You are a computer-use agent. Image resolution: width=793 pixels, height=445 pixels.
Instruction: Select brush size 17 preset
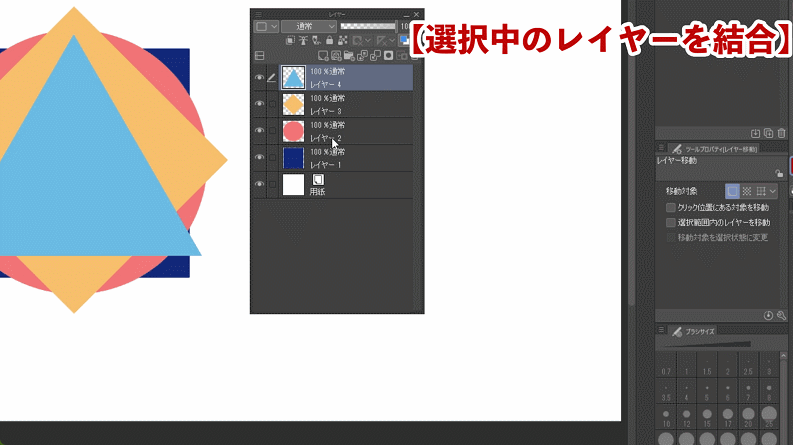(x=728, y=418)
